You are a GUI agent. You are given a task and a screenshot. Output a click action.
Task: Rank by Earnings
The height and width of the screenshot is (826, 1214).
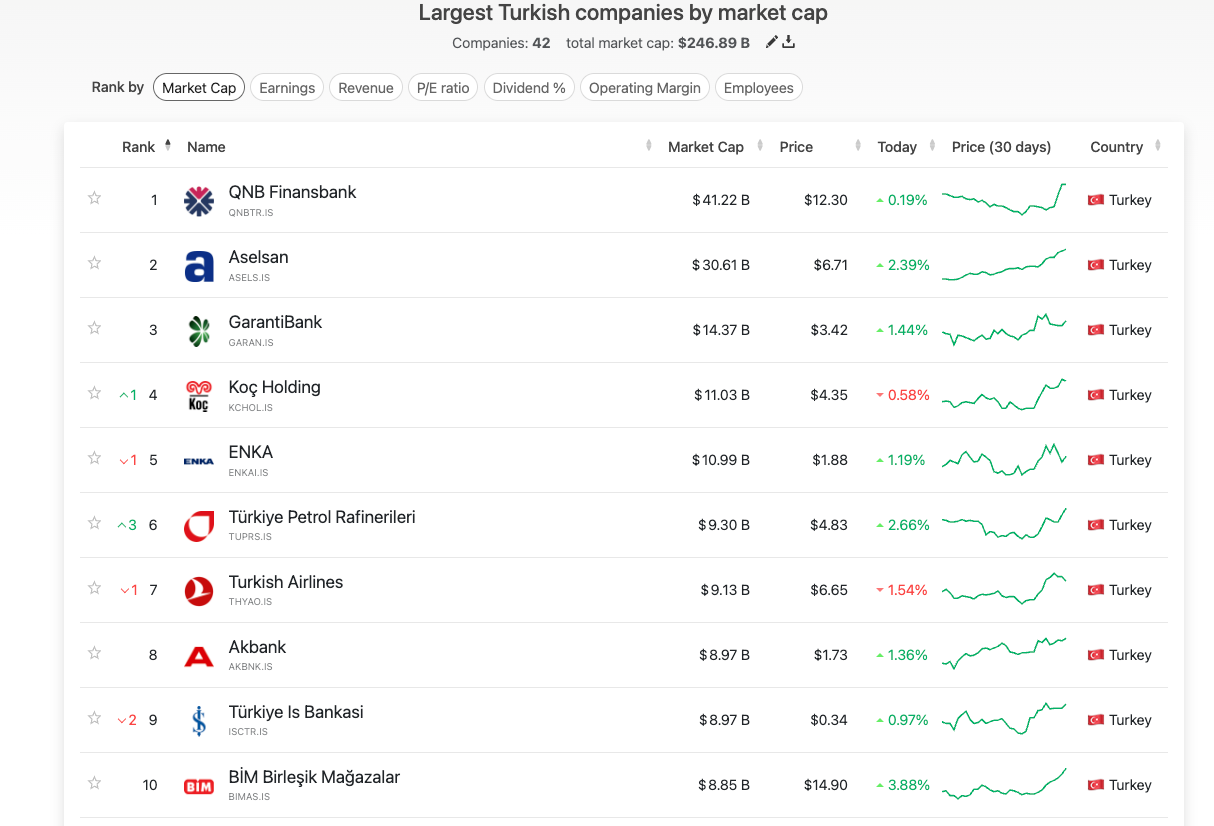287,88
